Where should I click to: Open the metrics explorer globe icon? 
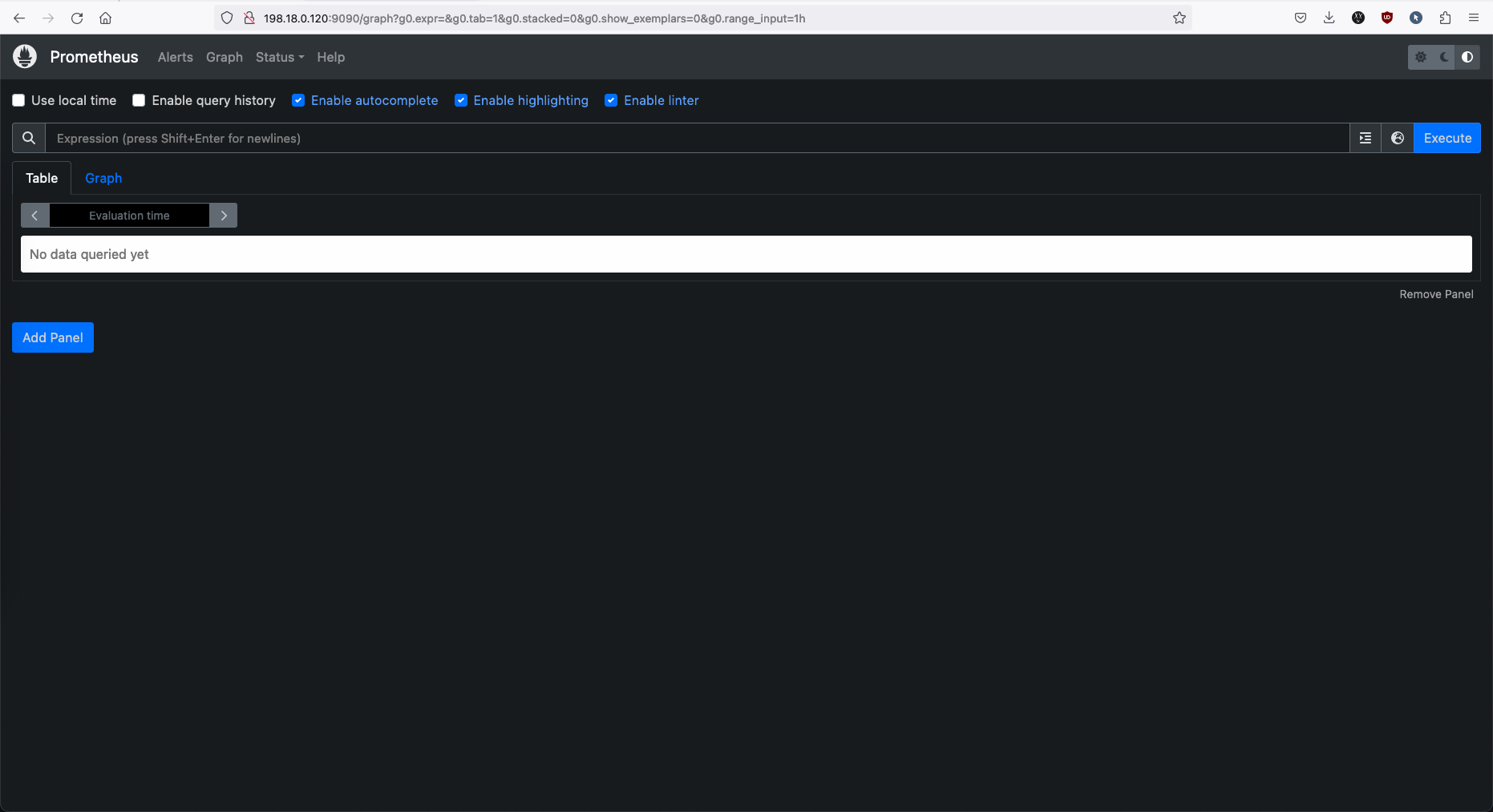pyautogui.click(x=1397, y=138)
